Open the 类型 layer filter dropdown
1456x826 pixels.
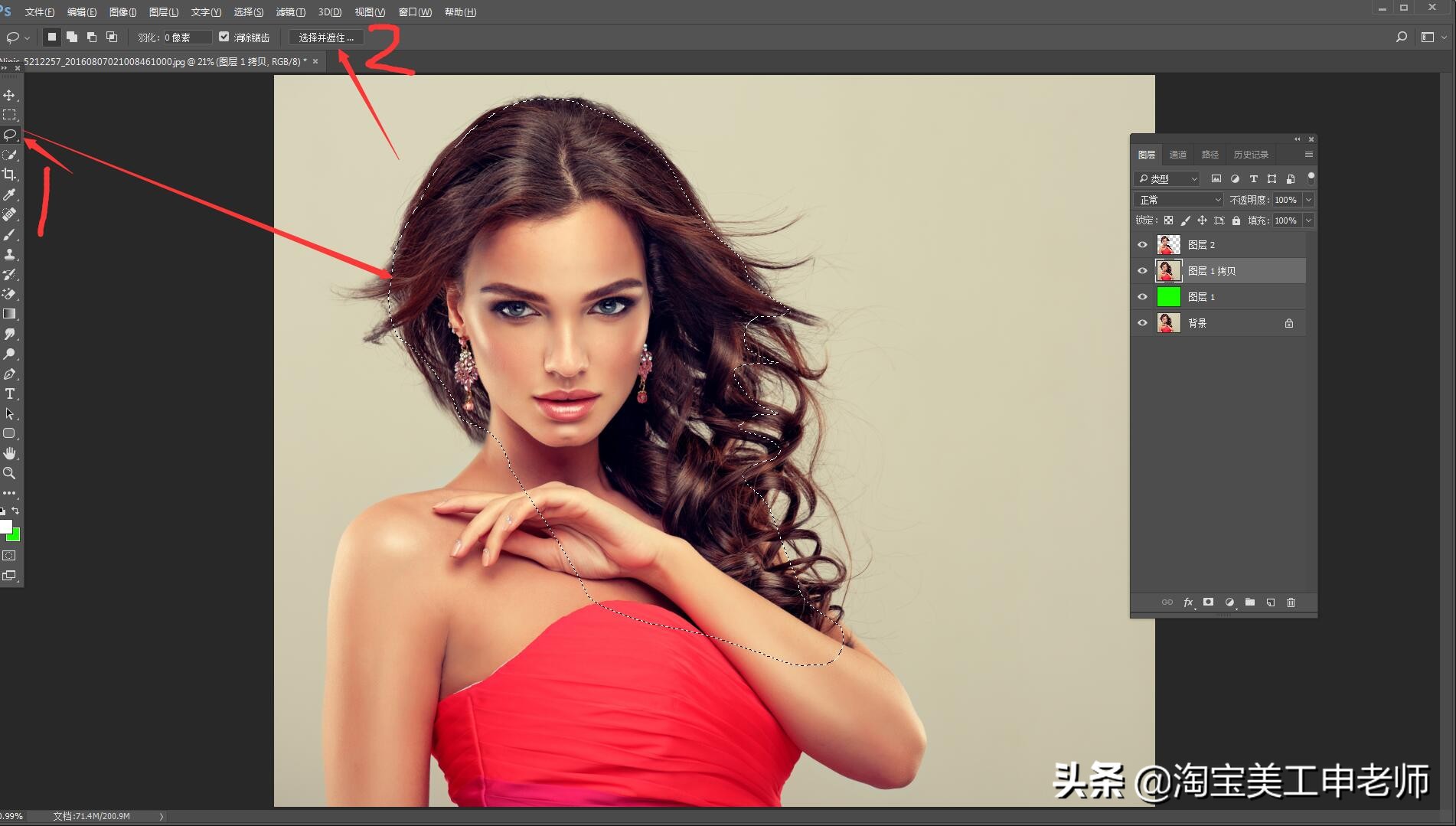click(x=1167, y=178)
